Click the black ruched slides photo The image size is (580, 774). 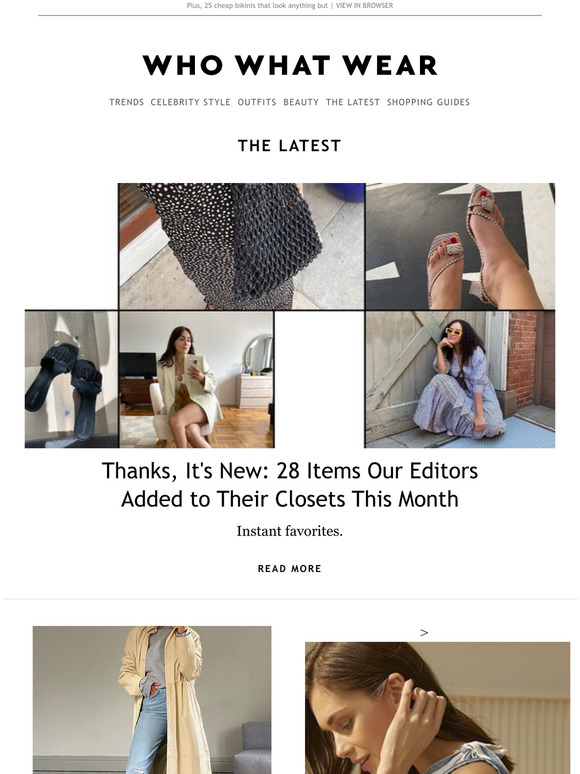(72, 379)
